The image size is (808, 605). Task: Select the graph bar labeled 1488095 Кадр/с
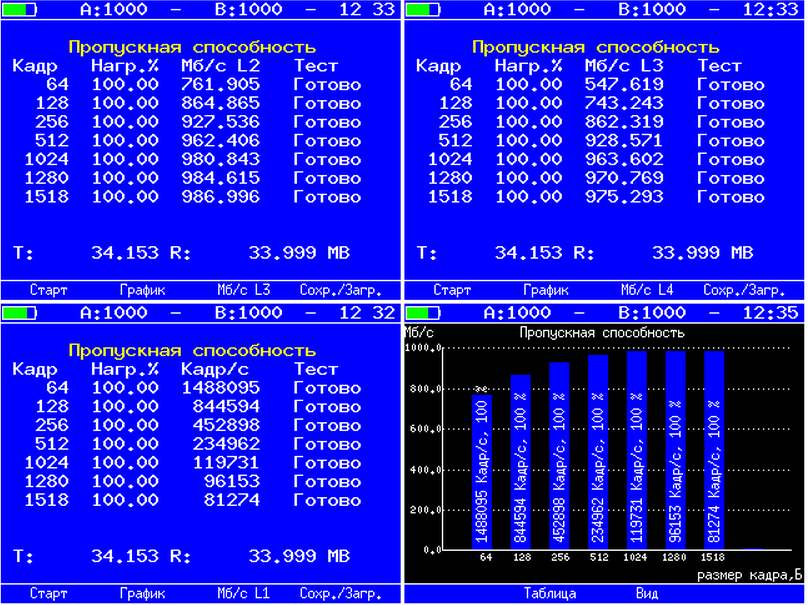(x=482, y=472)
